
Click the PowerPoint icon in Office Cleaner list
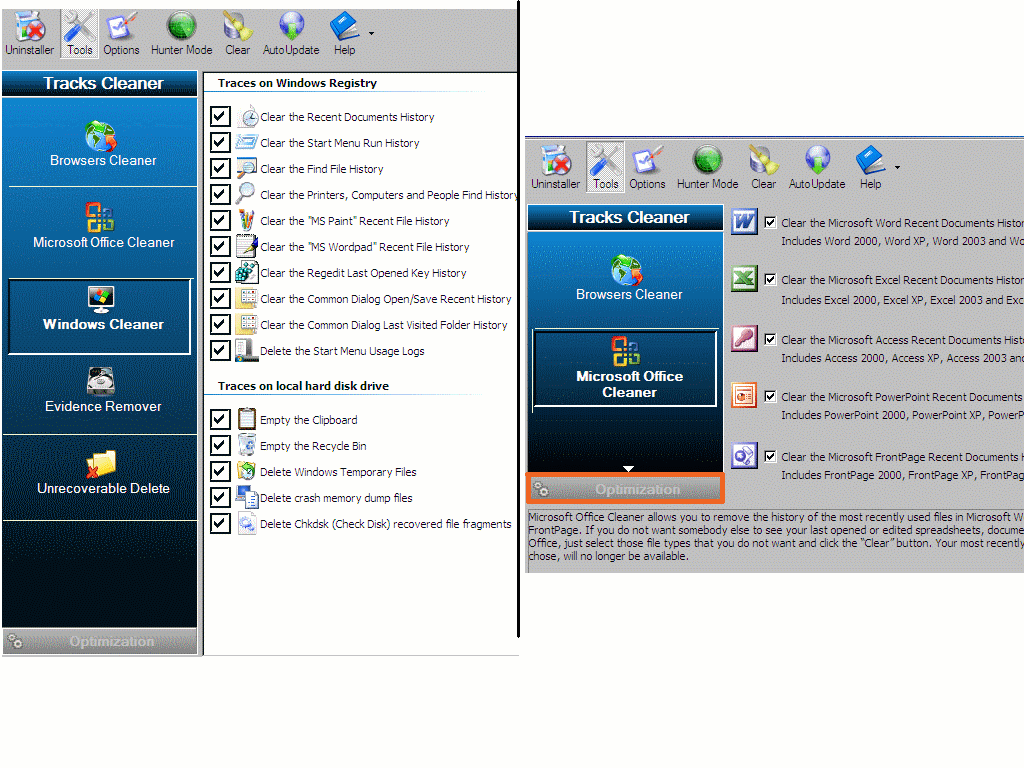[x=744, y=395]
